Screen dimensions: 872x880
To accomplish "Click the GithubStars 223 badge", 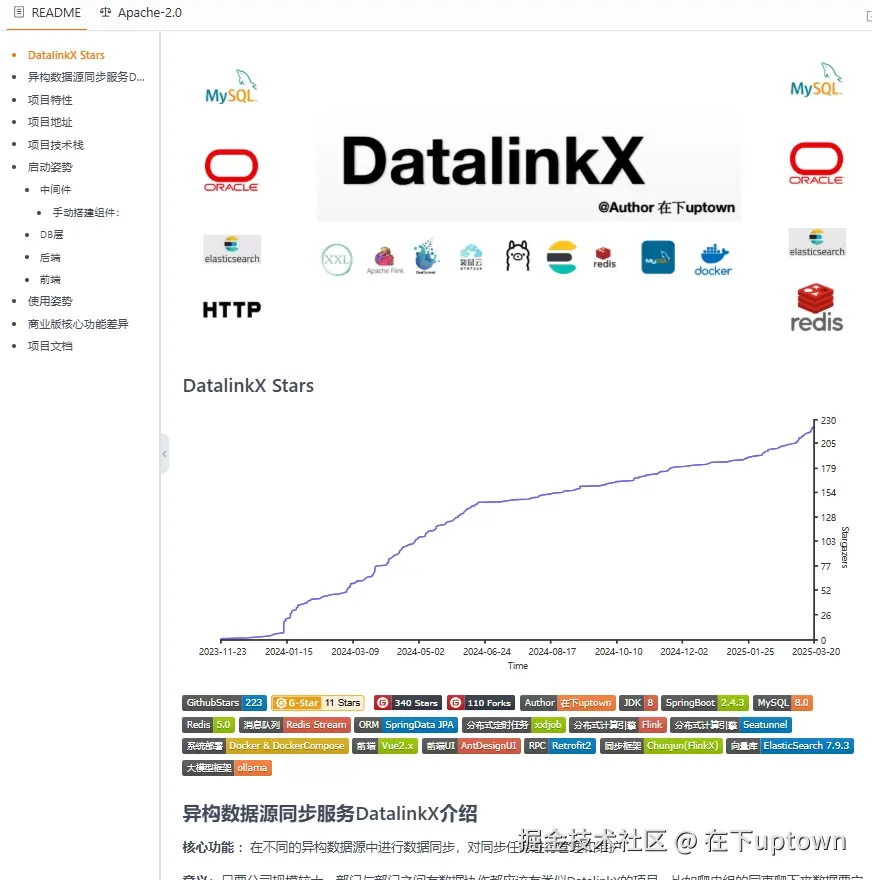I will pos(224,703).
